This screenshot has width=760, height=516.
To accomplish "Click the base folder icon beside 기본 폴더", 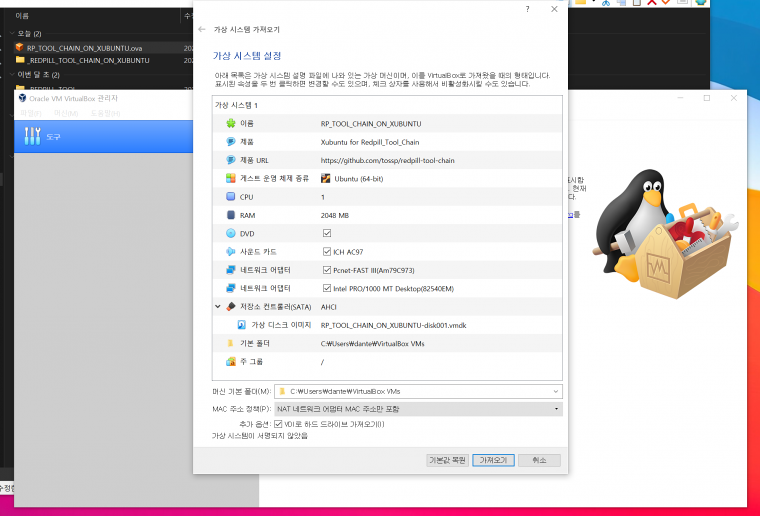I will pos(231,343).
